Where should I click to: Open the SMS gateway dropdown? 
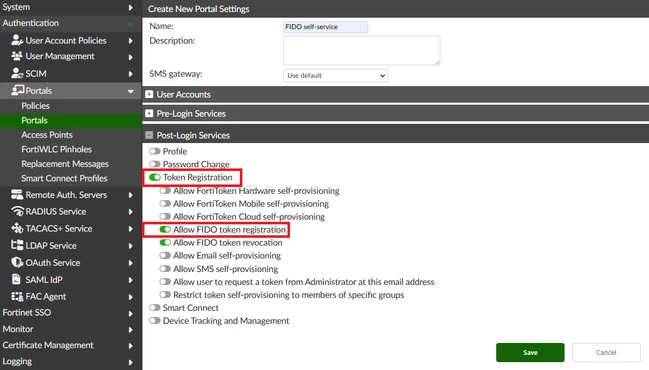(335, 76)
